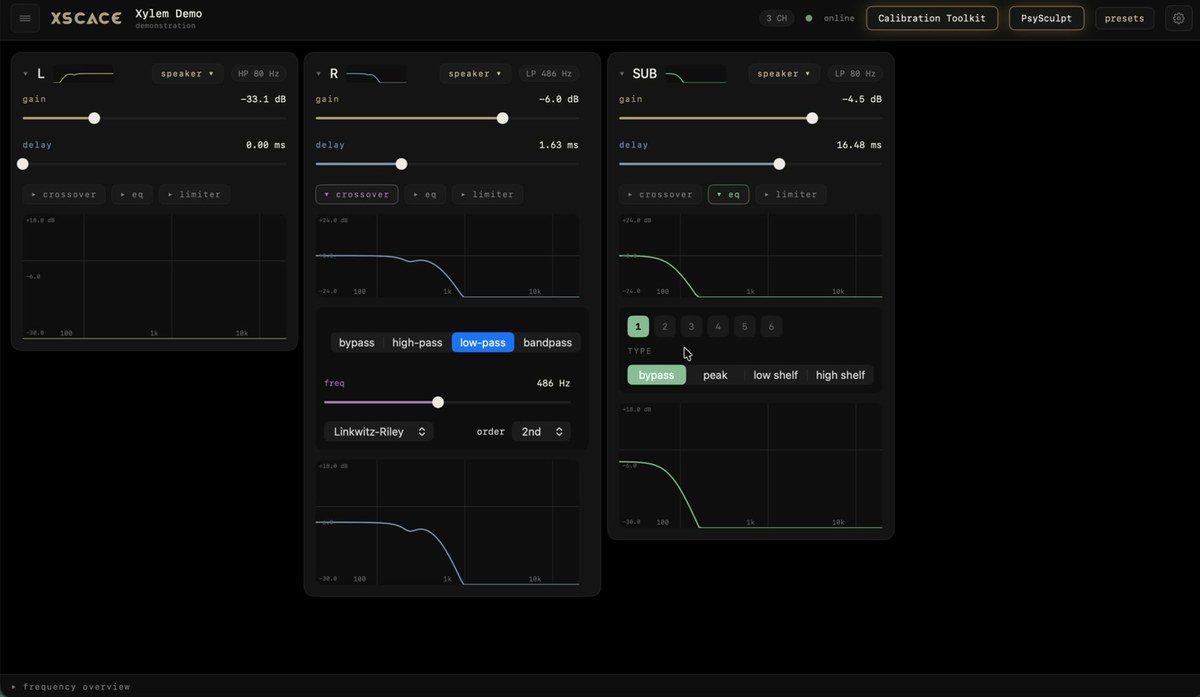The height and width of the screenshot is (697, 1200).
Task: Collapse the L channel triangle
Action: pos(26,74)
